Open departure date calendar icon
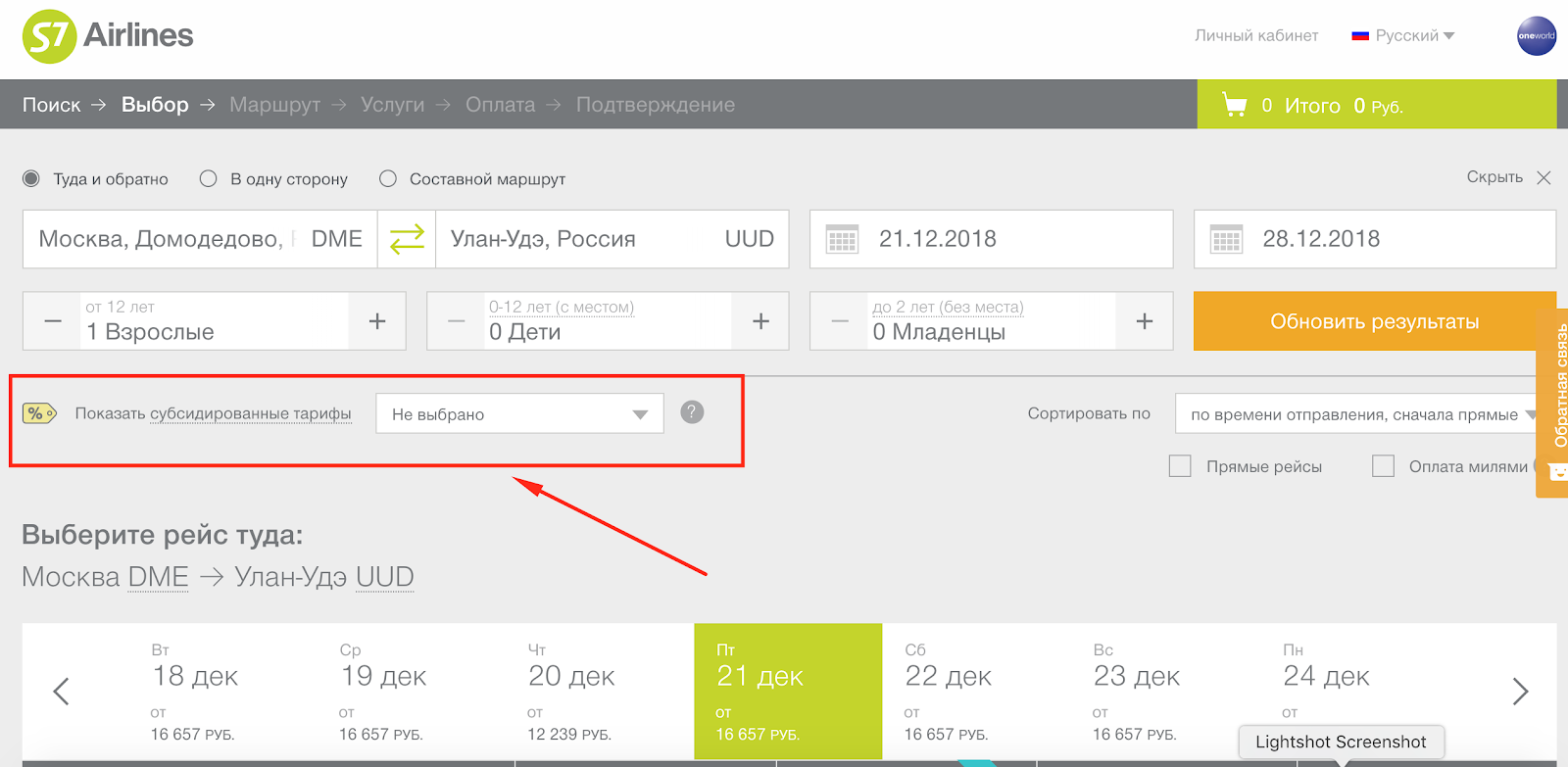Viewport: 1568px width, 767px height. 842,240
